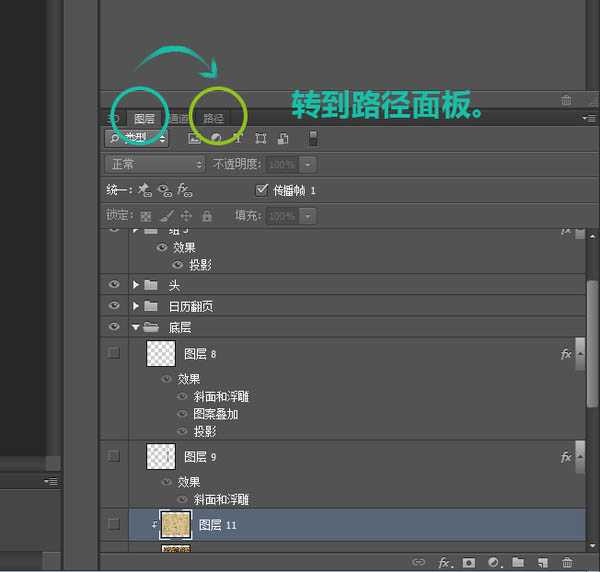The height and width of the screenshot is (572, 600).
Task: Lock all padlock icon
Action: click(207, 216)
